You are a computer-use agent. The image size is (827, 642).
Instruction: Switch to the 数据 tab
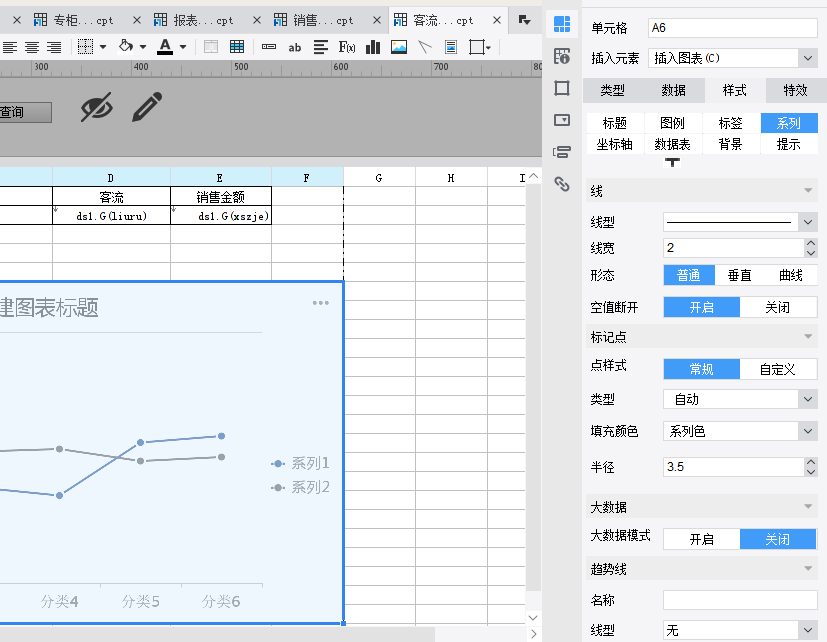pos(674,91)
